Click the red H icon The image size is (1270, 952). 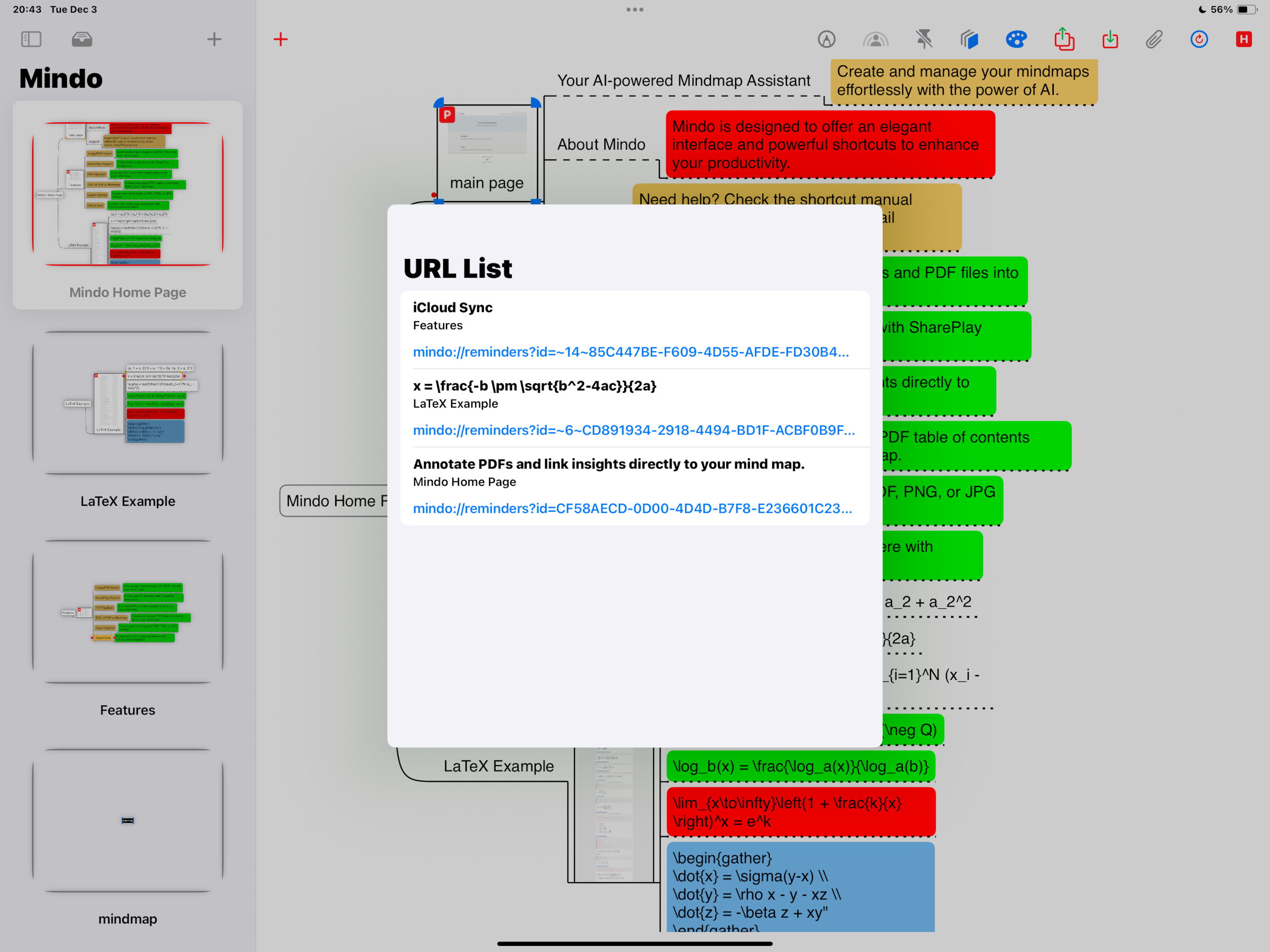[x=1244, y=40]
